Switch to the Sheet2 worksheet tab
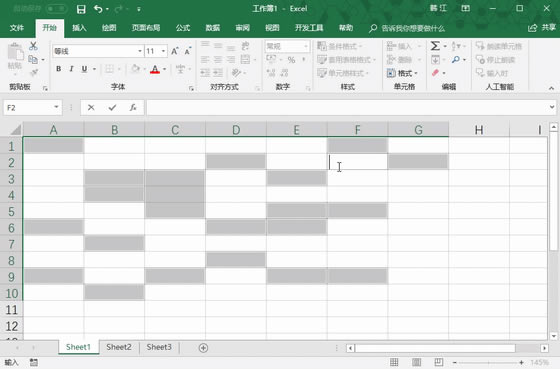The height and width of the screenshot is (369, 560). (119, 347)
